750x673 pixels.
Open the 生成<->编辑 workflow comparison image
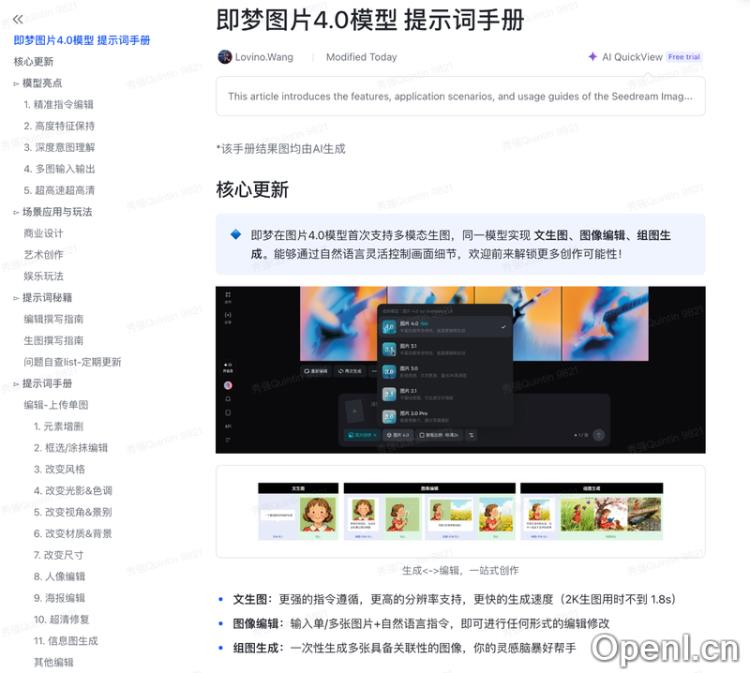[460, 511]
